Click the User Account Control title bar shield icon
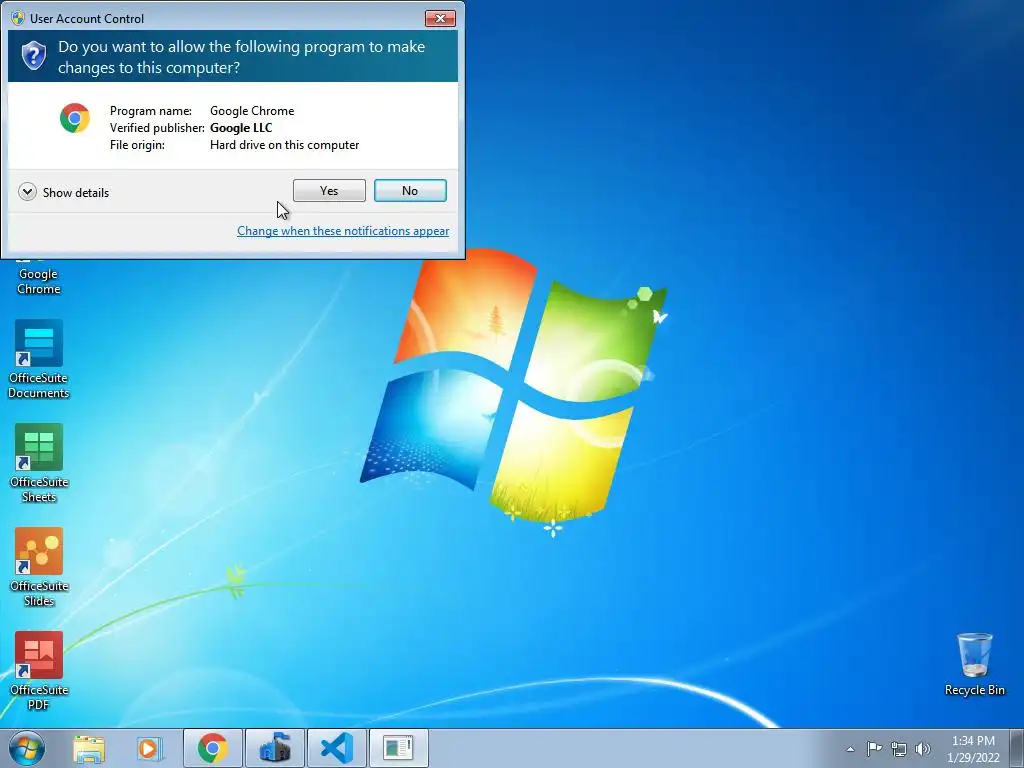This screenshot has width=1024, height=768. [x=18, y=18]
